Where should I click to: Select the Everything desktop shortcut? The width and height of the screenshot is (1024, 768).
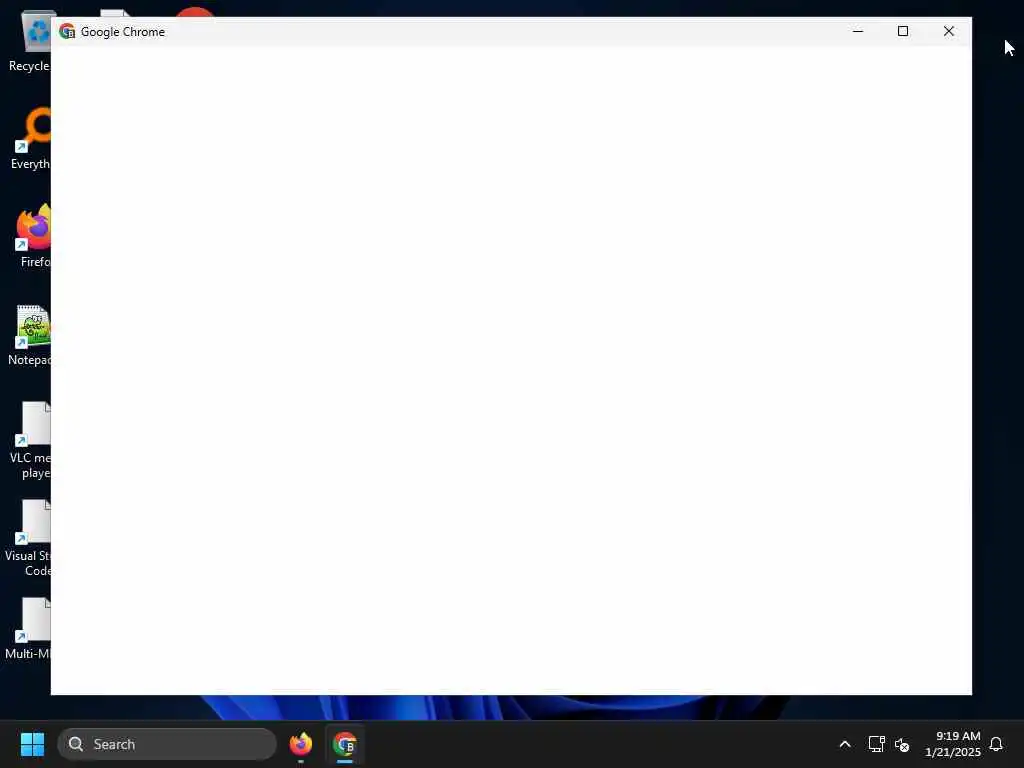[x=31, y=139]
